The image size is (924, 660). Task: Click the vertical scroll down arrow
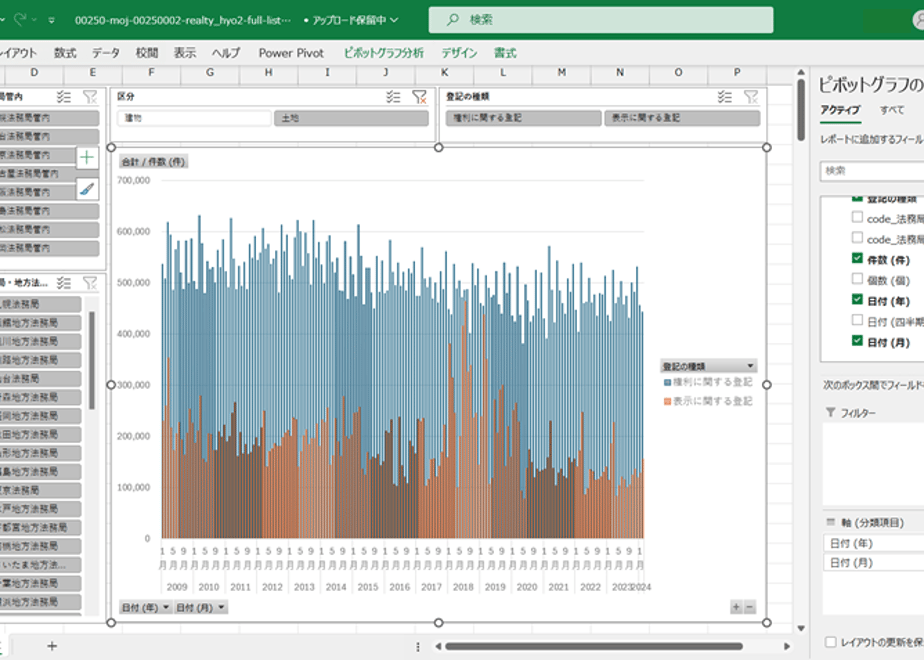coord(801,628)
